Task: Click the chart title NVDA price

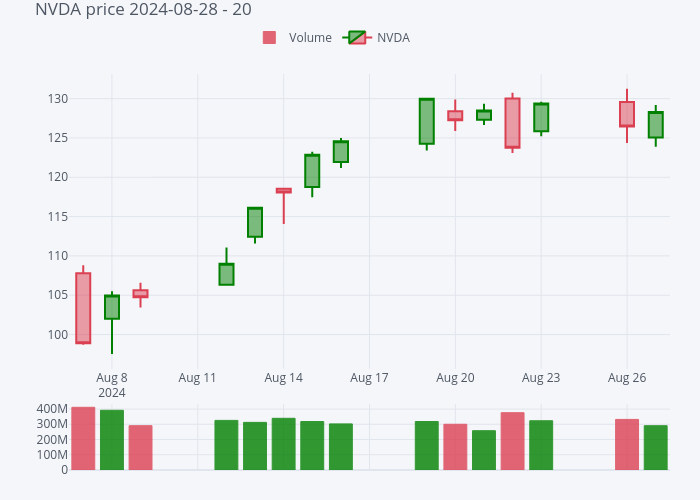Action: pos(143,10)
